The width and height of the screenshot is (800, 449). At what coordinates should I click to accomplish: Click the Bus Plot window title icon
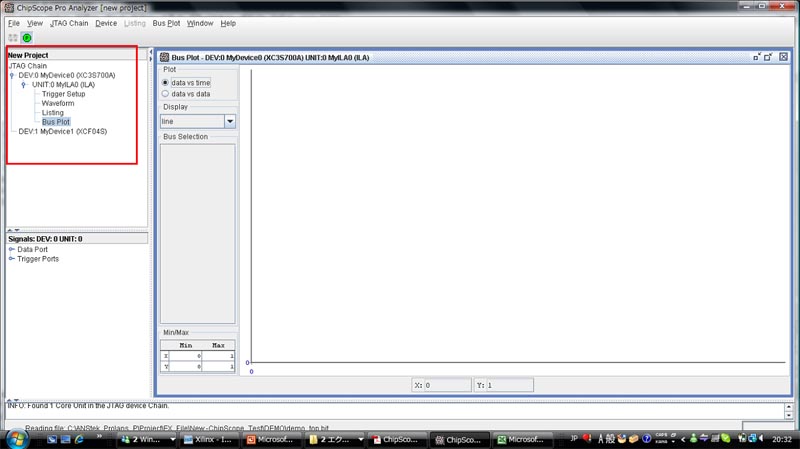click(x=164, y=57)
